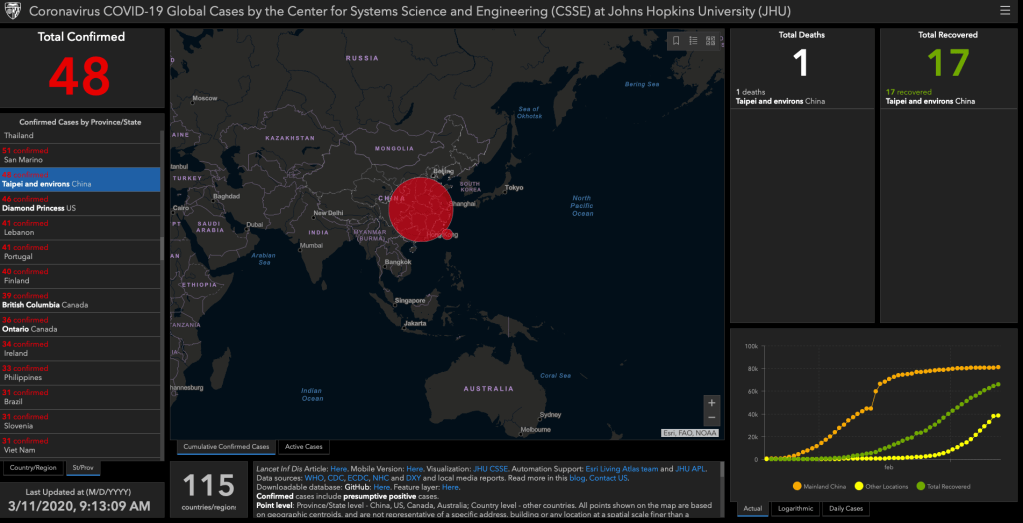Zoom in on the map
Viewport: 1023px width, 523px height.
pos(711,402)
